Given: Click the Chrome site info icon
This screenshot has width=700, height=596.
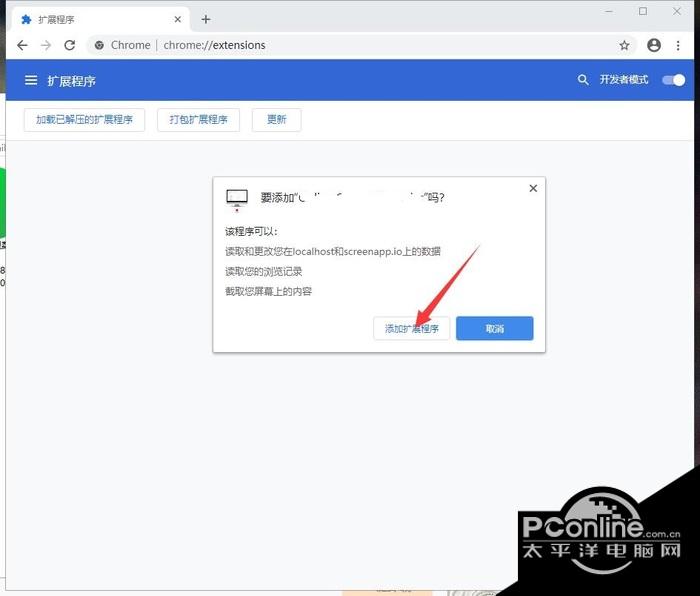Looking at the screenshot, I should pos(99,45).
